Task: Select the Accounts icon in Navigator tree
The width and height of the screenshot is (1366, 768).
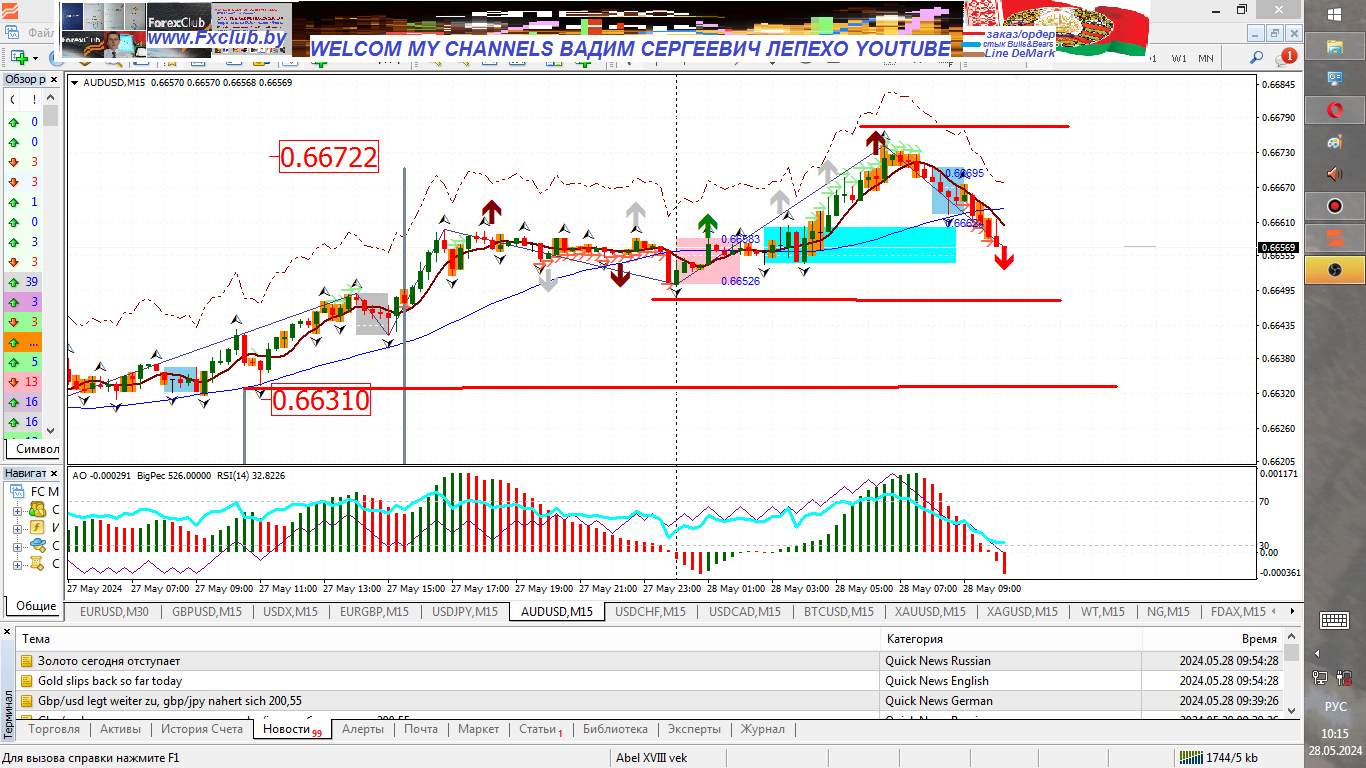Action: [x=38, y=509]
